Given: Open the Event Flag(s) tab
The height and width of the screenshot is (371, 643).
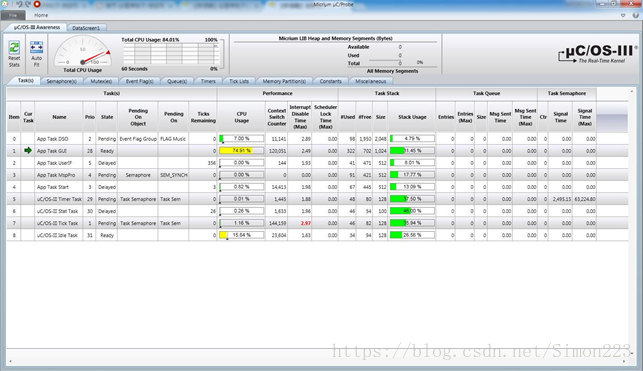Looking at the screenshot, I should pyautogui.click(x=139, y=81).
